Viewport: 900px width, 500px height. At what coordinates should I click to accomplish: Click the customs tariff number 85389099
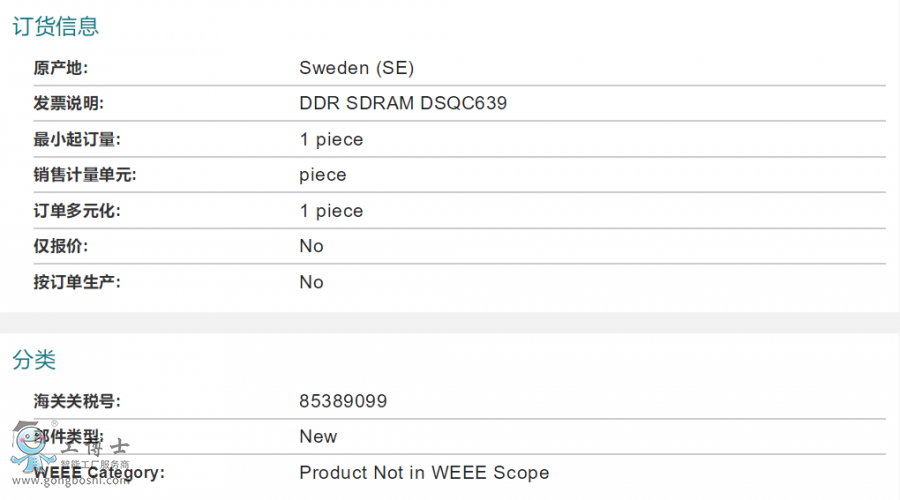click(x=343, y=401)
